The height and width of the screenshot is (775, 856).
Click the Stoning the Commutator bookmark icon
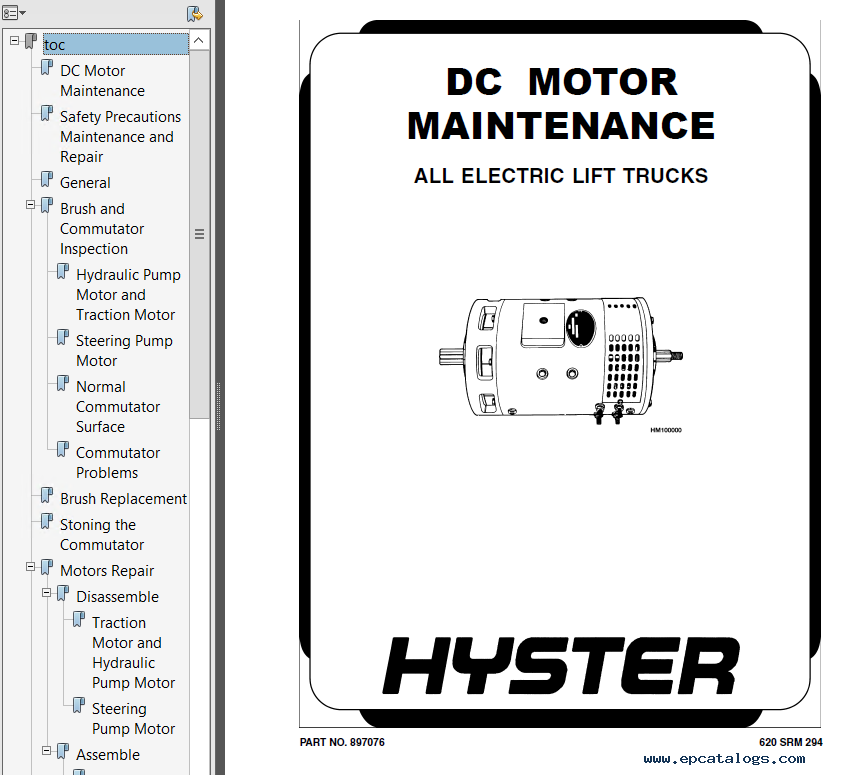click(47, 522)
